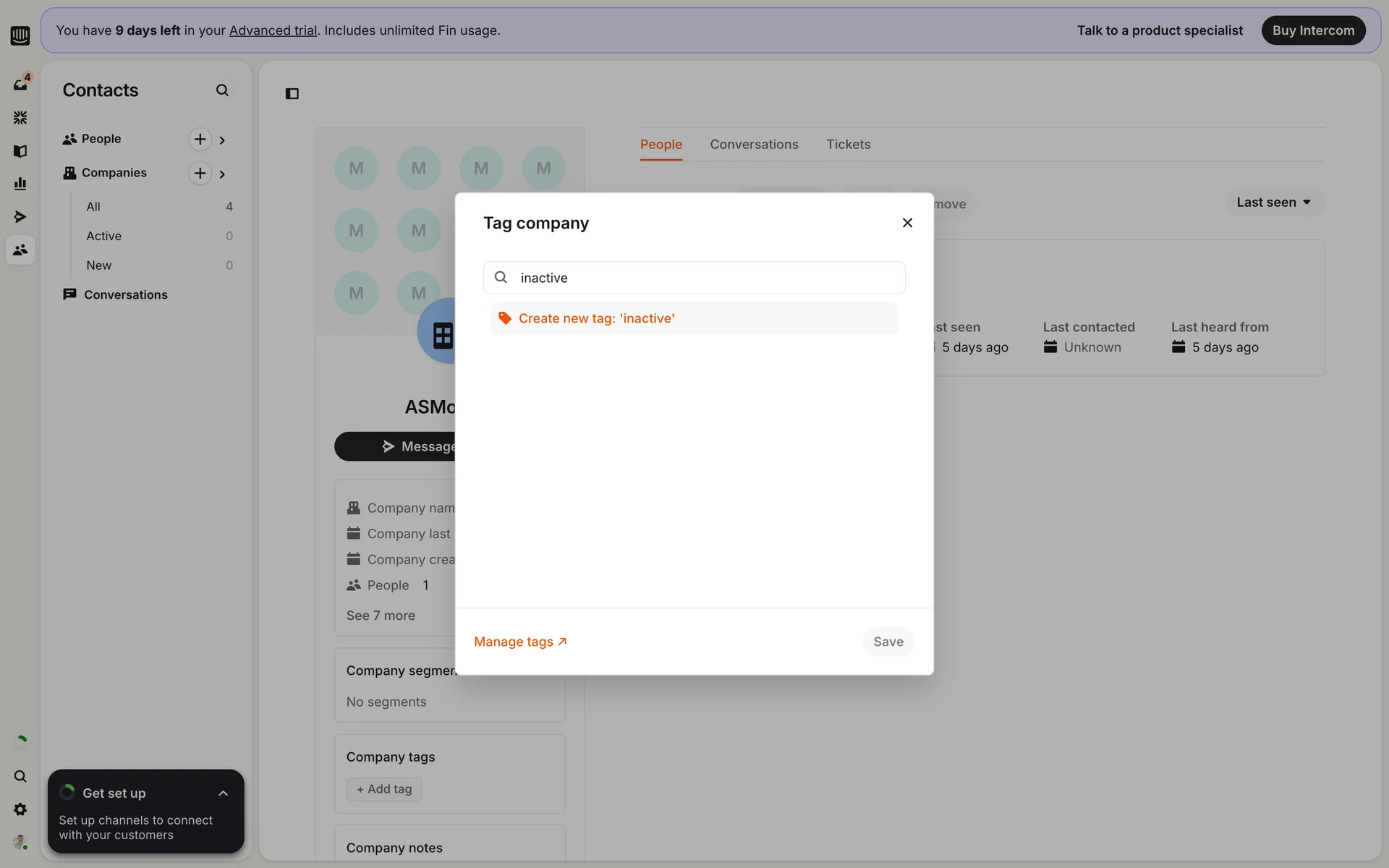This screenshot has height=868, width=1389.
Task: Click search icon next to Contacts heading
Action: [222, 90]
